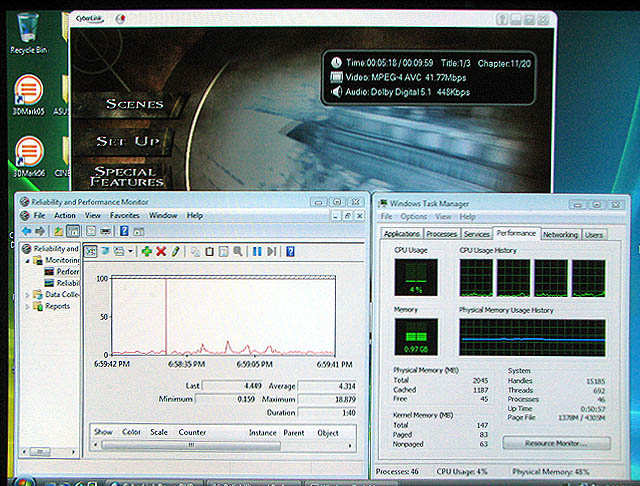Click Physical Memory Usage History graph
The image size is (640, 486).
(532, 337)
